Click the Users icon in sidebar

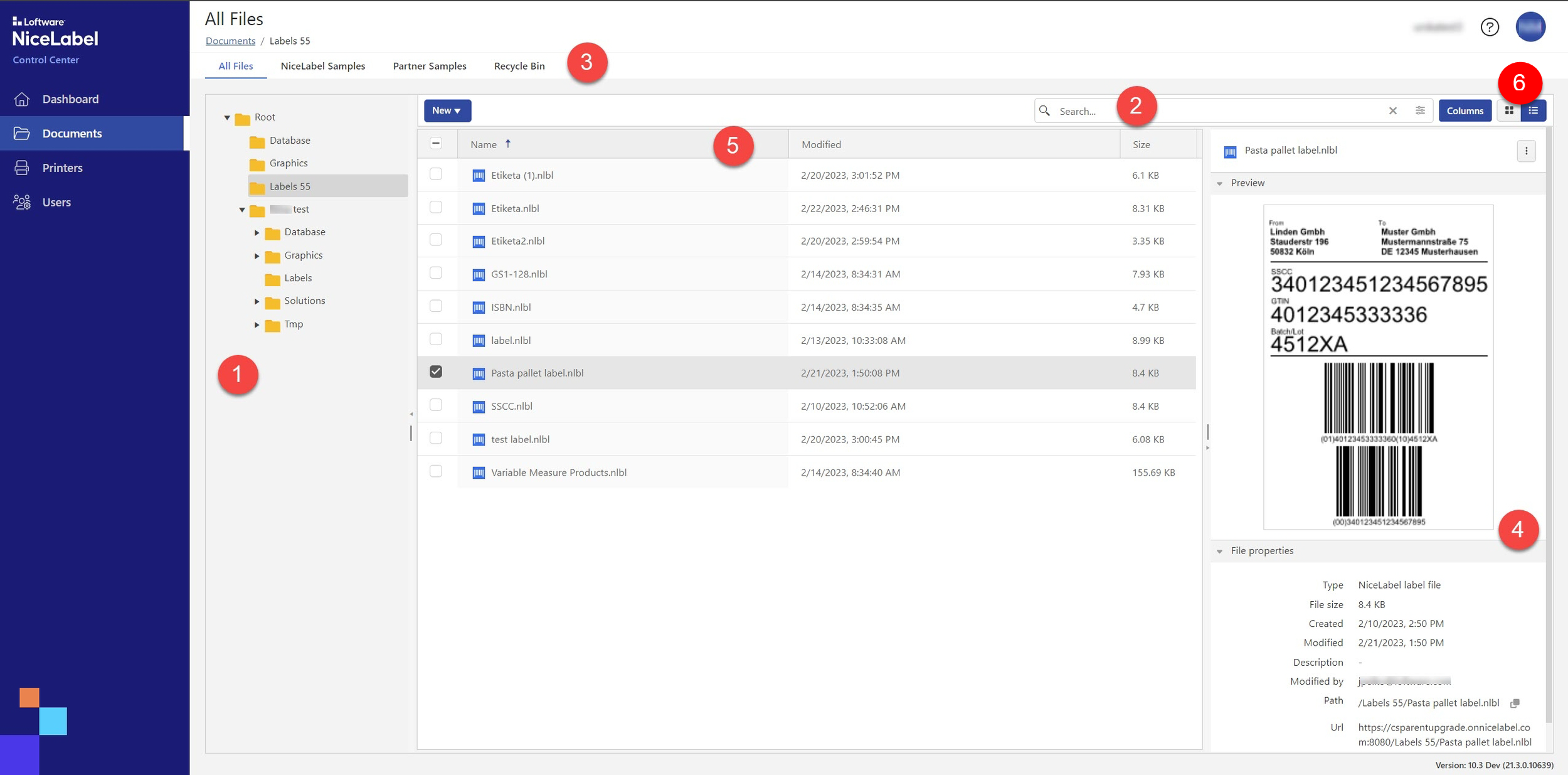(22, 202)
